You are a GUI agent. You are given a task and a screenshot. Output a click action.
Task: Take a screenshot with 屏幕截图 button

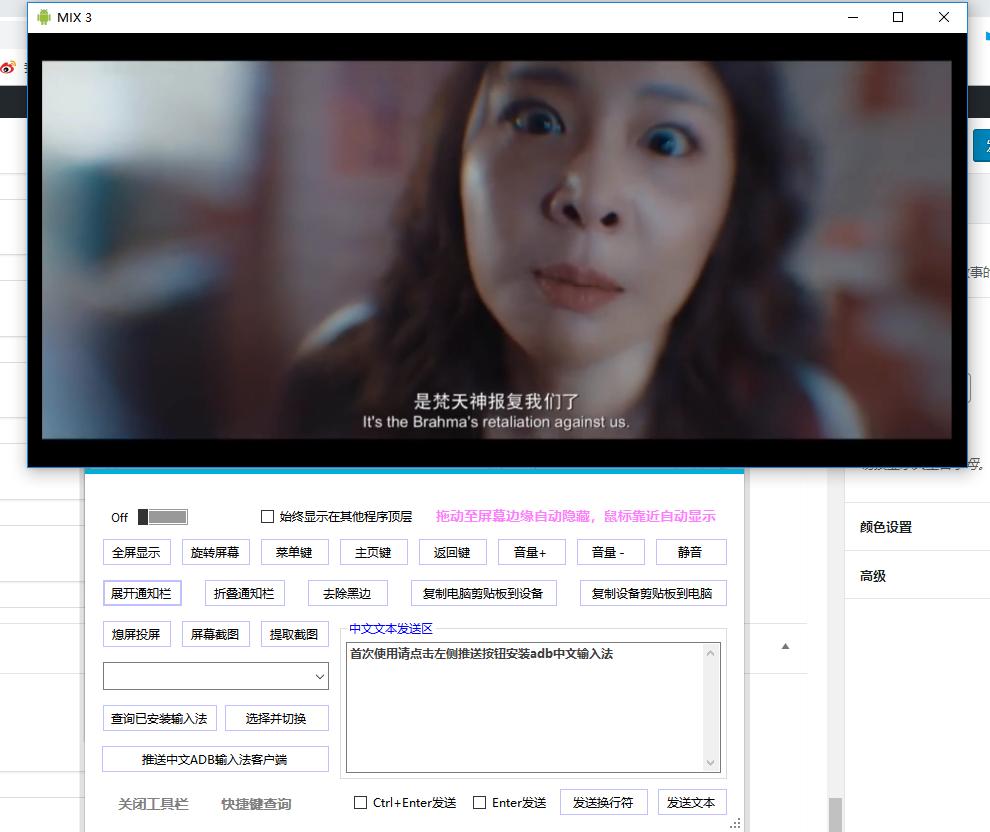215,634
